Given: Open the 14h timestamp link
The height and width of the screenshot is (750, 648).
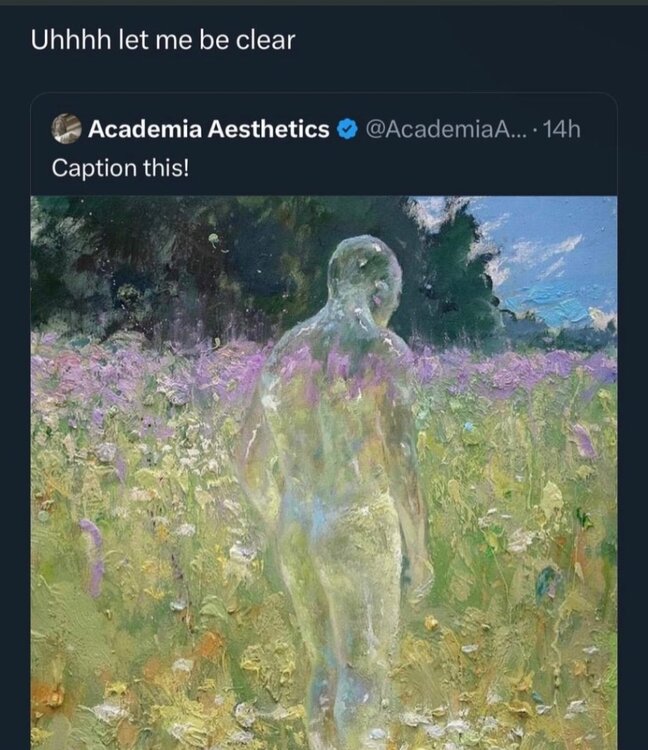Looking at the screenshot, I should coord(561,129).
